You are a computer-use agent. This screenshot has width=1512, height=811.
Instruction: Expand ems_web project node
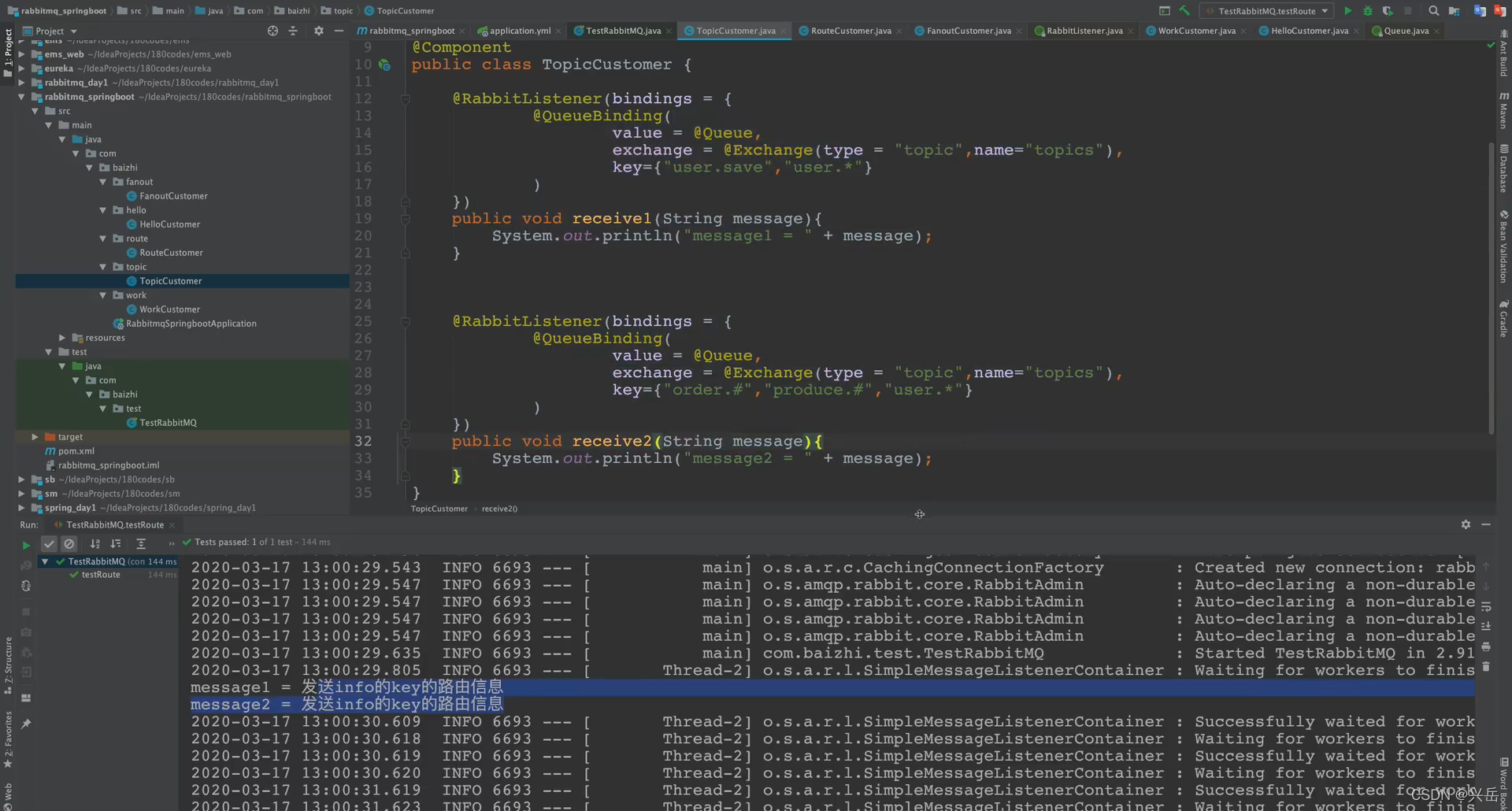pyautogui.click(x=22, y=54)
